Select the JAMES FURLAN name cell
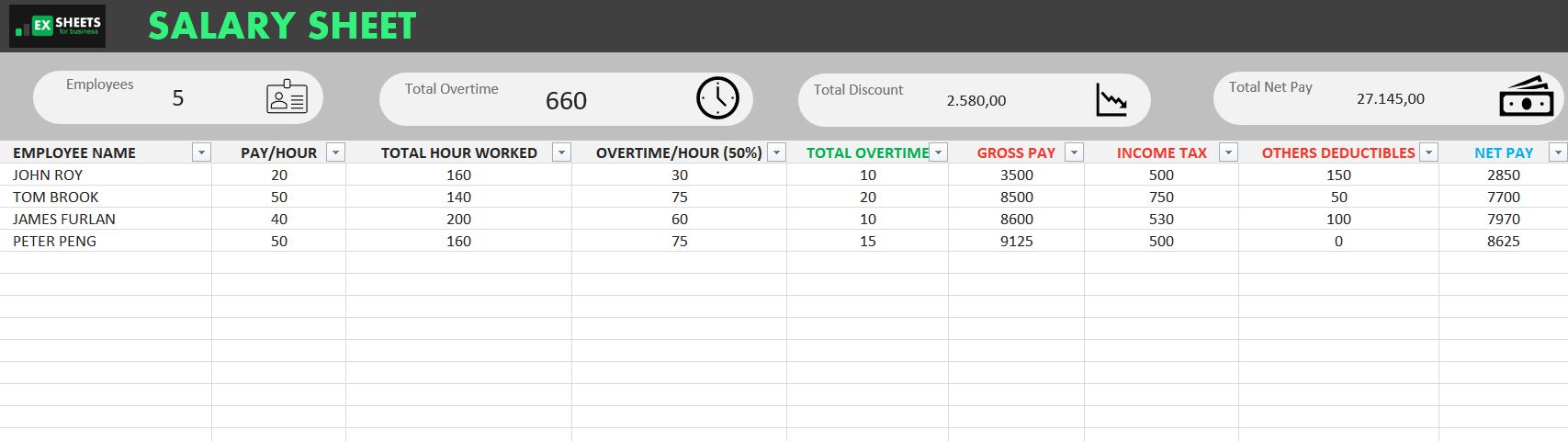The height and width of the screenshot is (441, 1568). 106,219
